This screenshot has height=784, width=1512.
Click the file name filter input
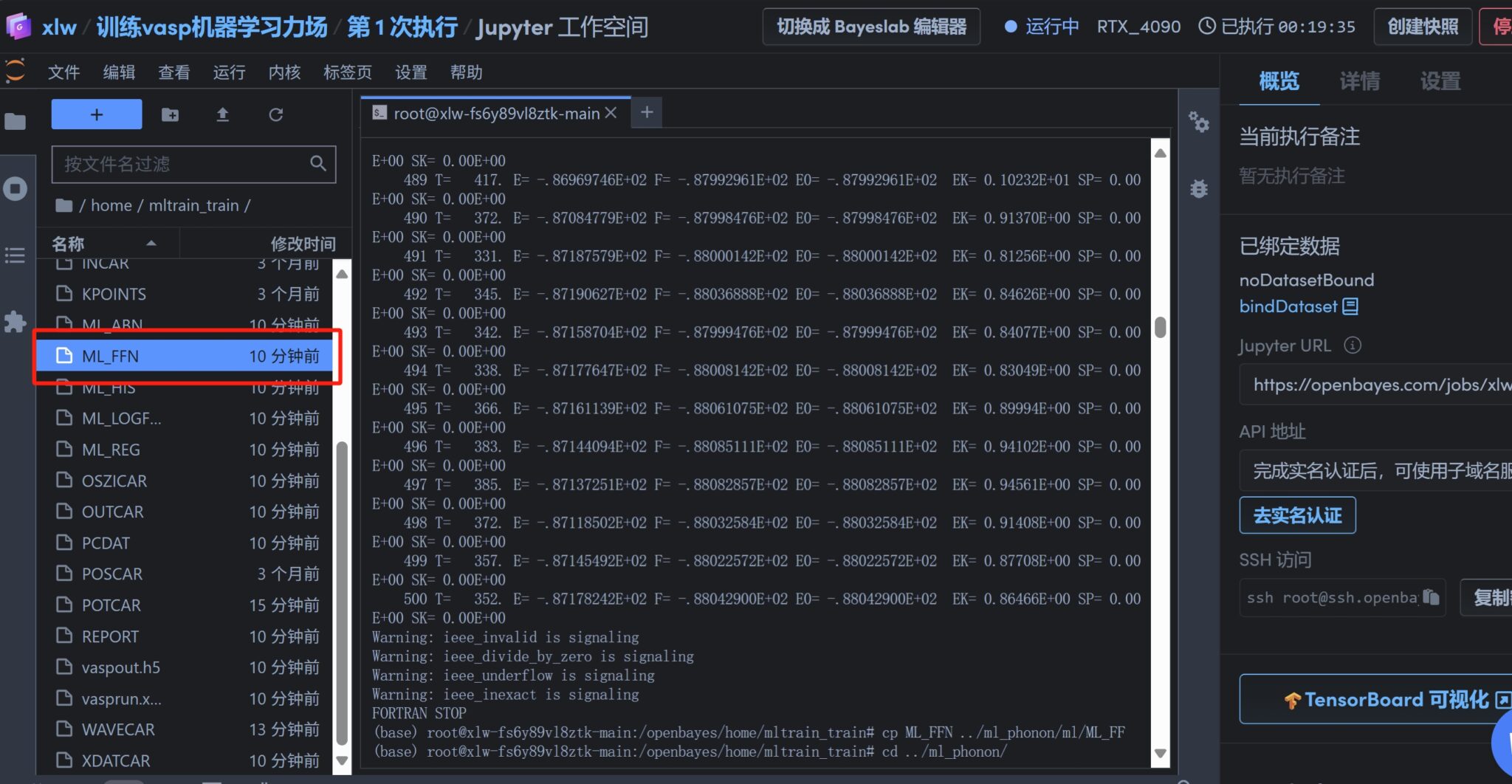click(185, 164)
